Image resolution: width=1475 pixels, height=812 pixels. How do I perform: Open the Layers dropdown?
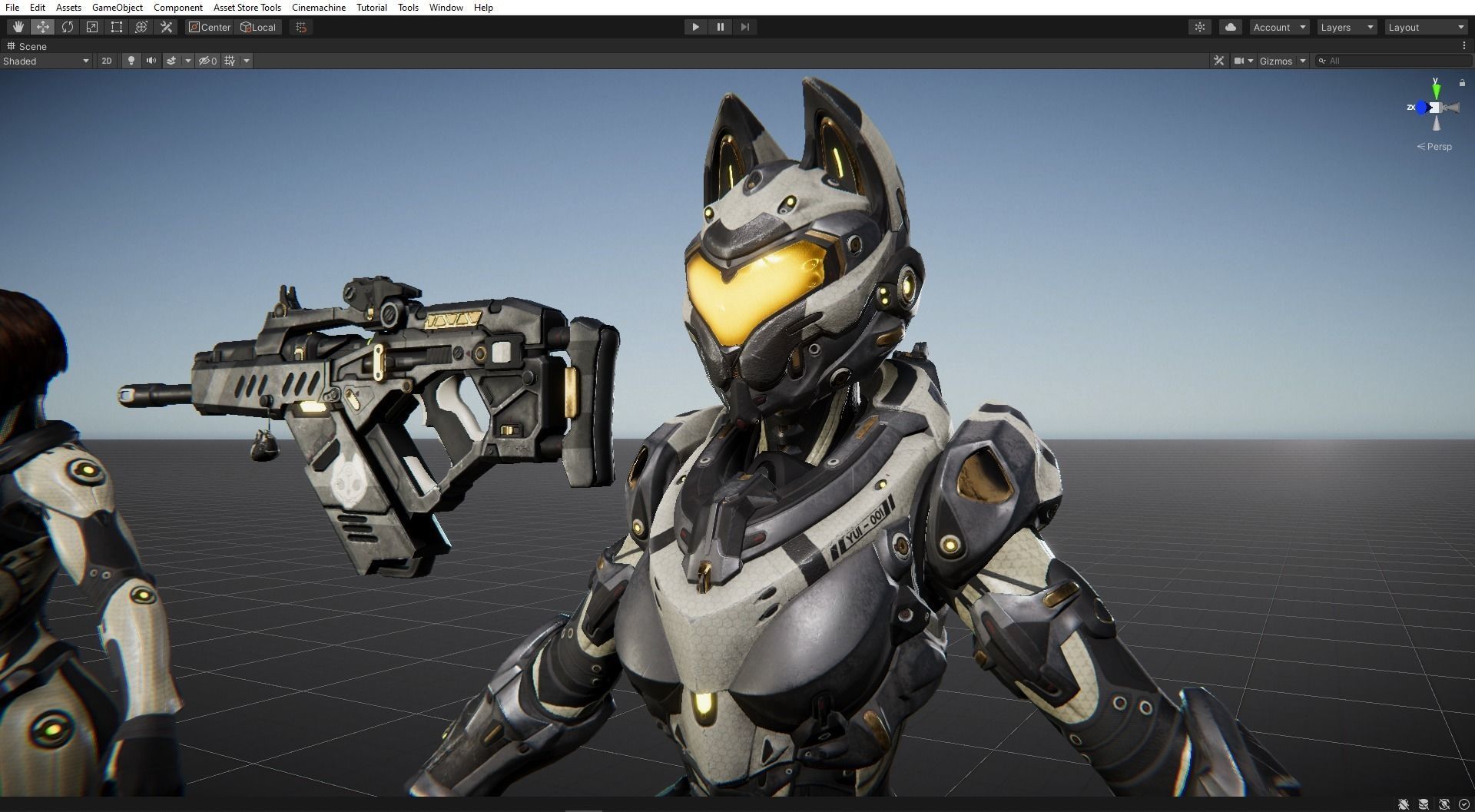pos(1347,27)
